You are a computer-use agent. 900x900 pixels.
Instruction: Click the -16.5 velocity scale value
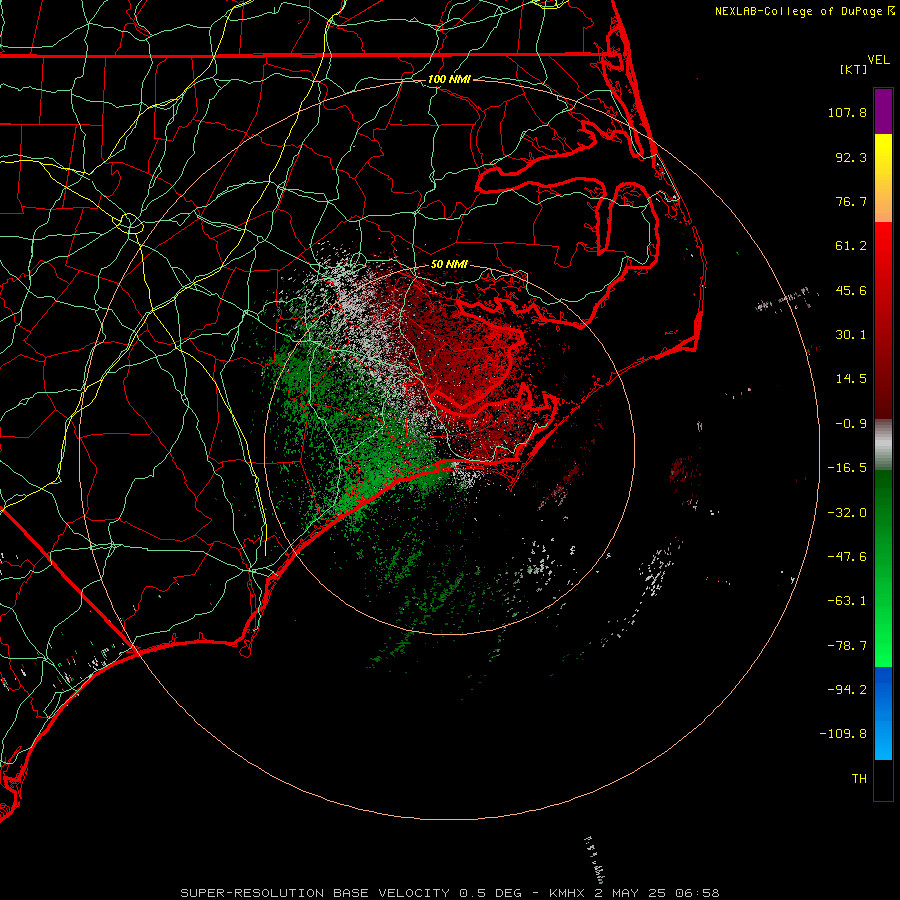coord(847,468)
